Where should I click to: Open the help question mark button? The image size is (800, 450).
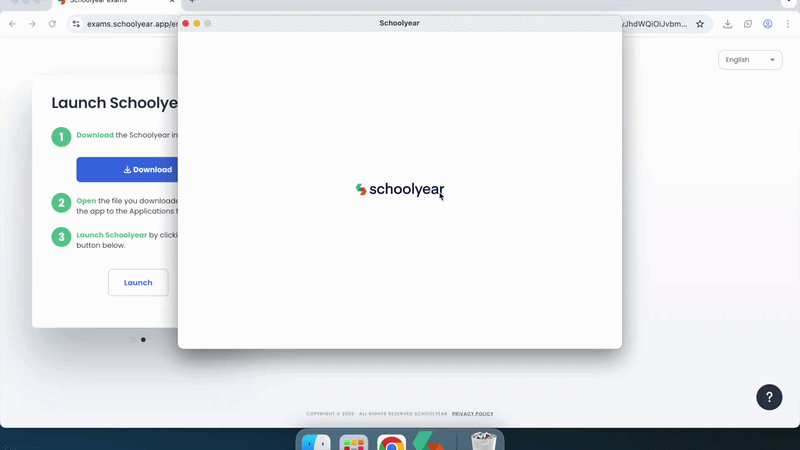pyautogui.click(x=769, y=397)
